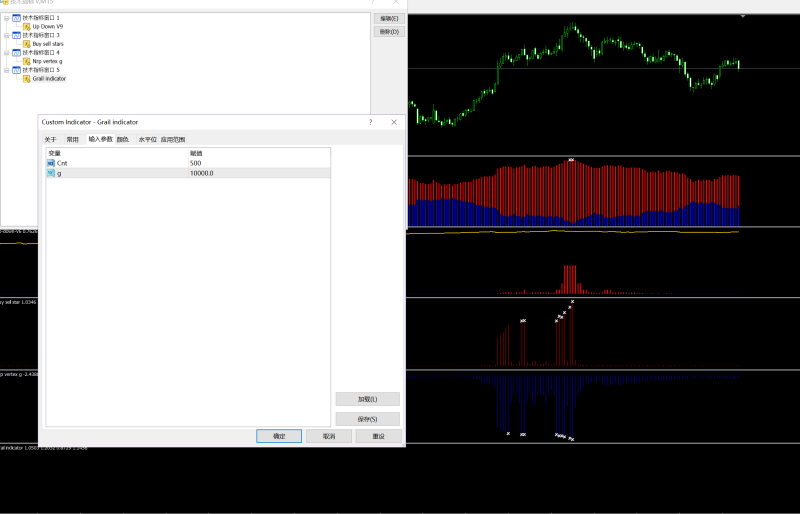Click the 加载(L) button

(367, 399)
